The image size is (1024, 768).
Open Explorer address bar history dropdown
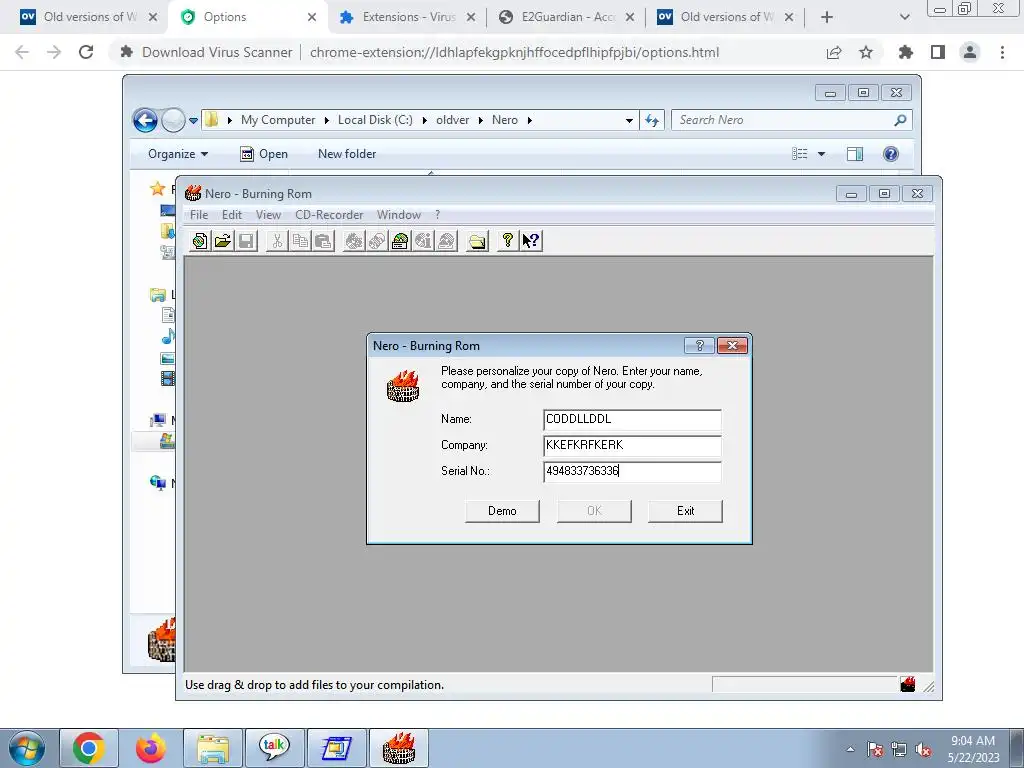629,120
